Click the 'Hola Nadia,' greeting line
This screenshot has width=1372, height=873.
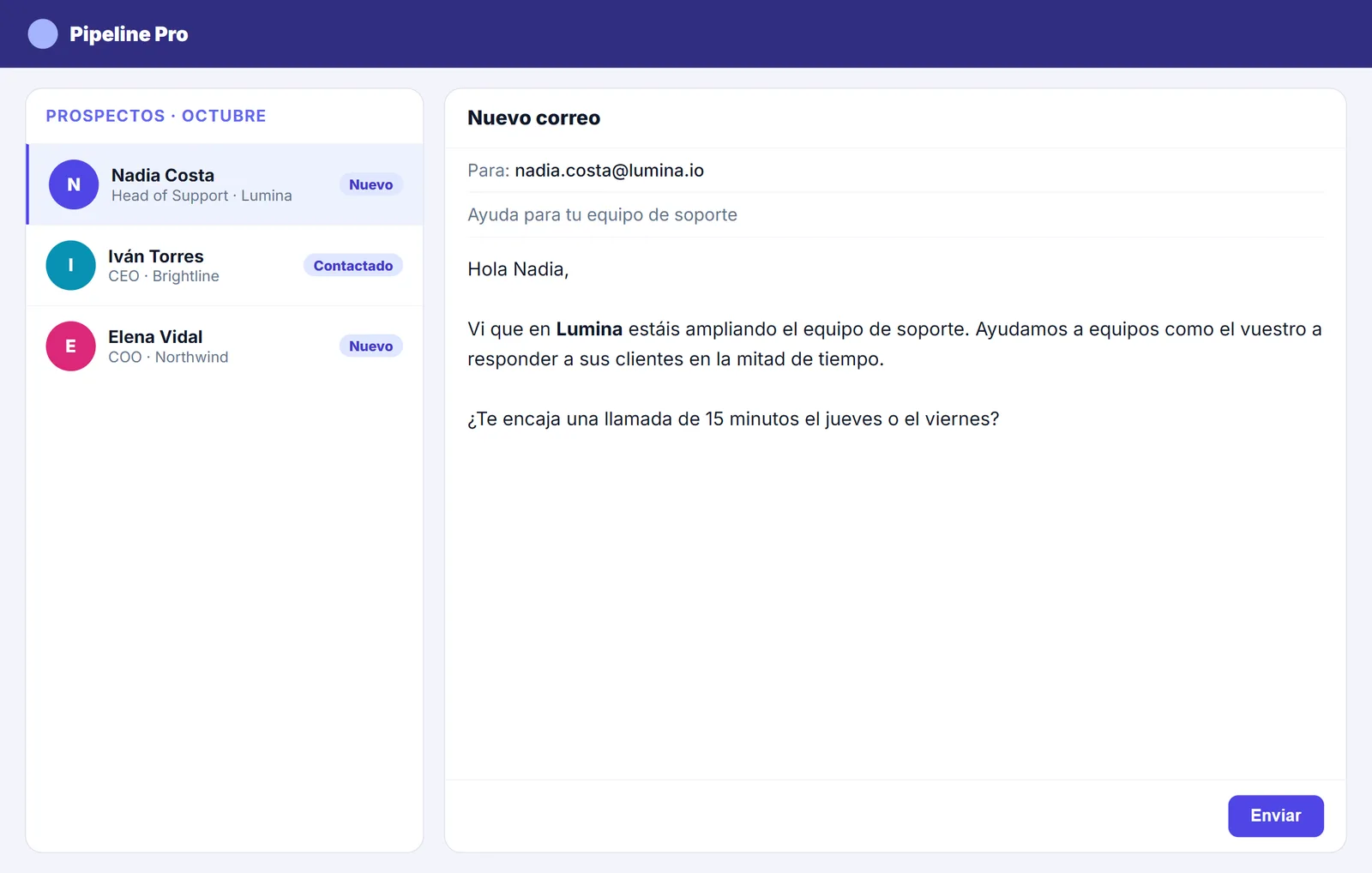coord(518,269)
